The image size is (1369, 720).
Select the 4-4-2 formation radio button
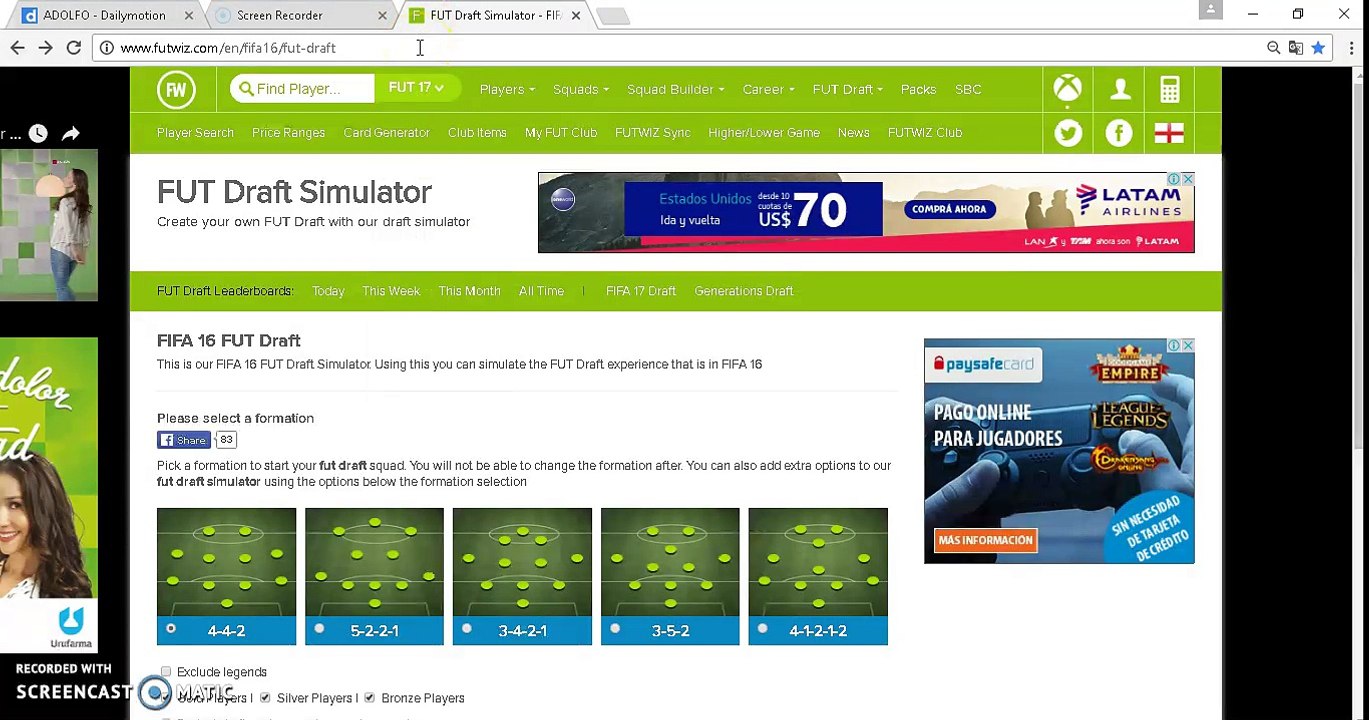(171, 628)
